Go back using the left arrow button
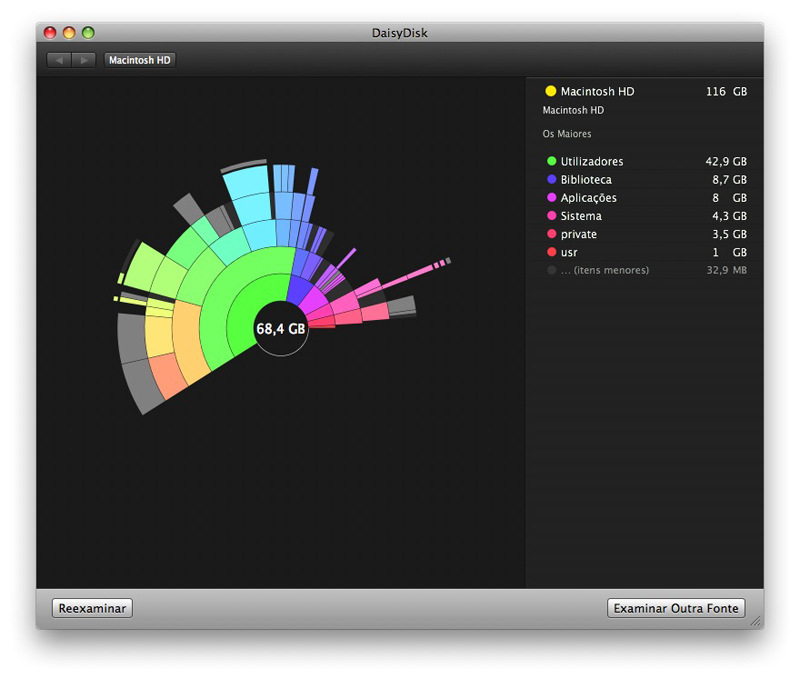 59,60
